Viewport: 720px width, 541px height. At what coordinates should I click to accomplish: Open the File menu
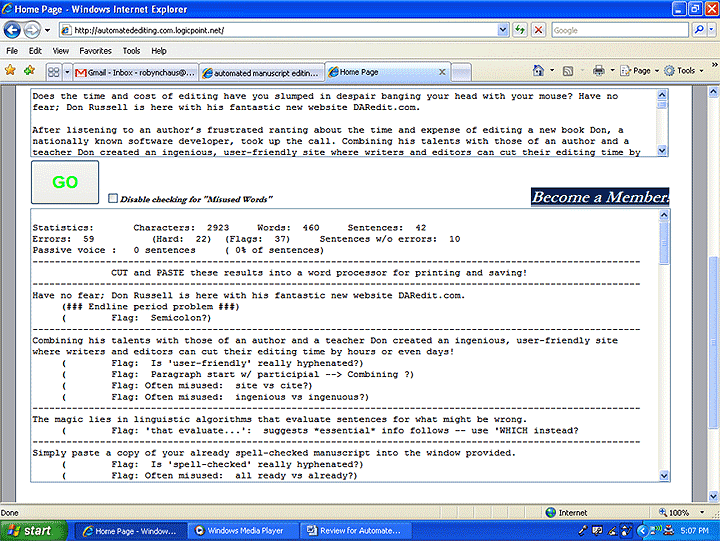[12, 51]
